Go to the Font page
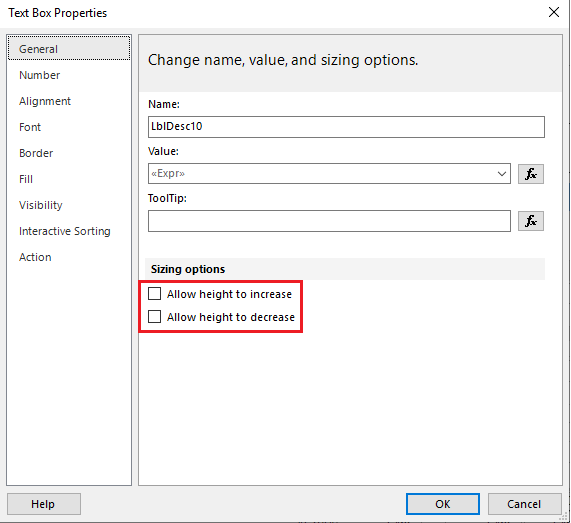Screen dimensions: 571x523 [x=30, y=127]
